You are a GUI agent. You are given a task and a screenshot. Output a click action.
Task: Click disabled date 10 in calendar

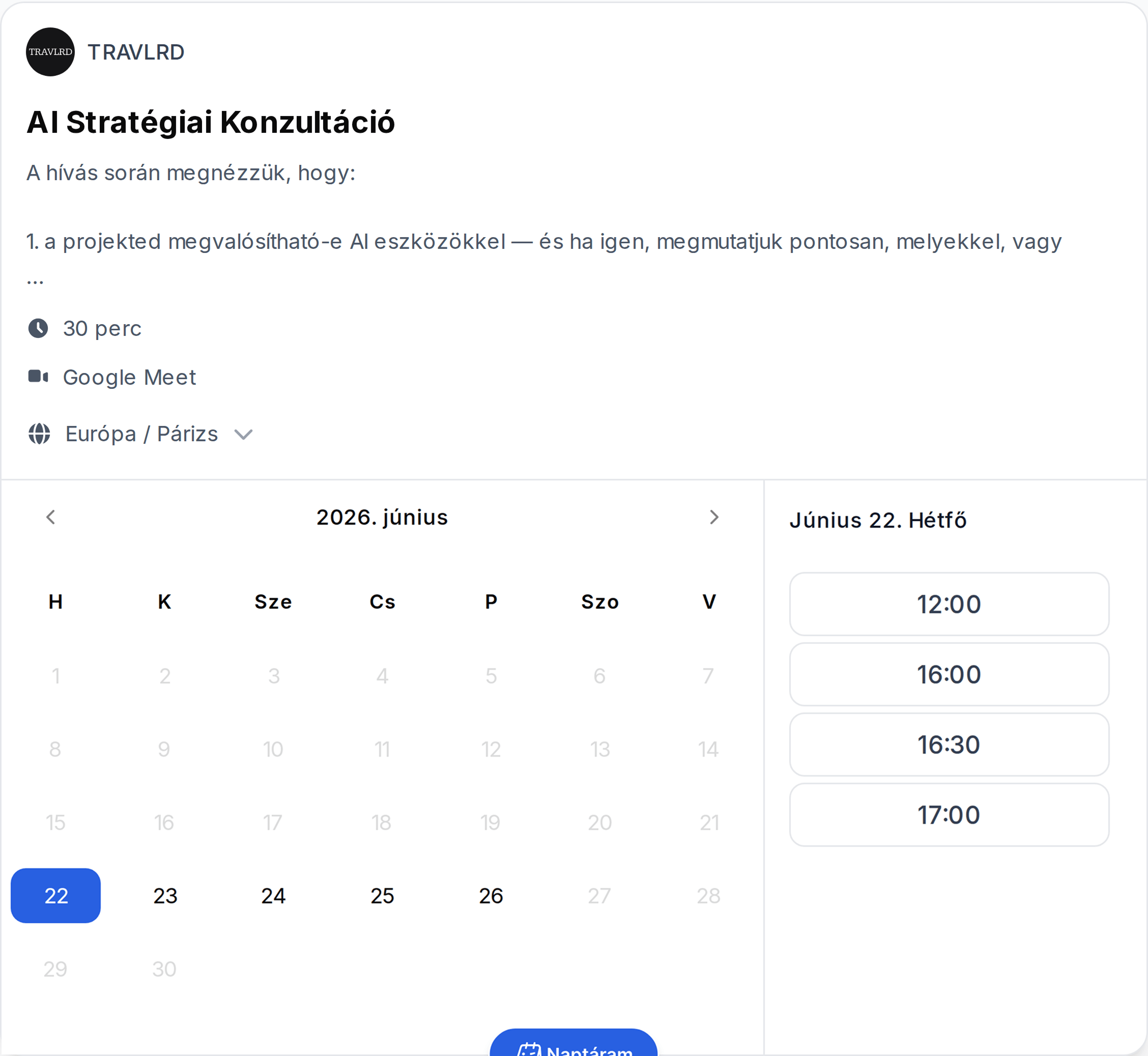[x=273, y=749]
